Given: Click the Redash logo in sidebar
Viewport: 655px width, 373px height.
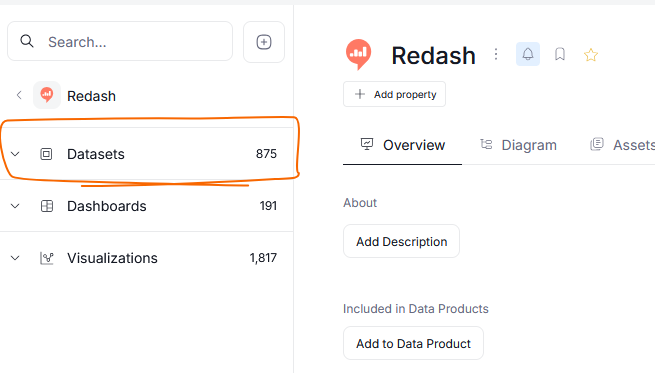Looking at the screenshot, I should point(47,95).
